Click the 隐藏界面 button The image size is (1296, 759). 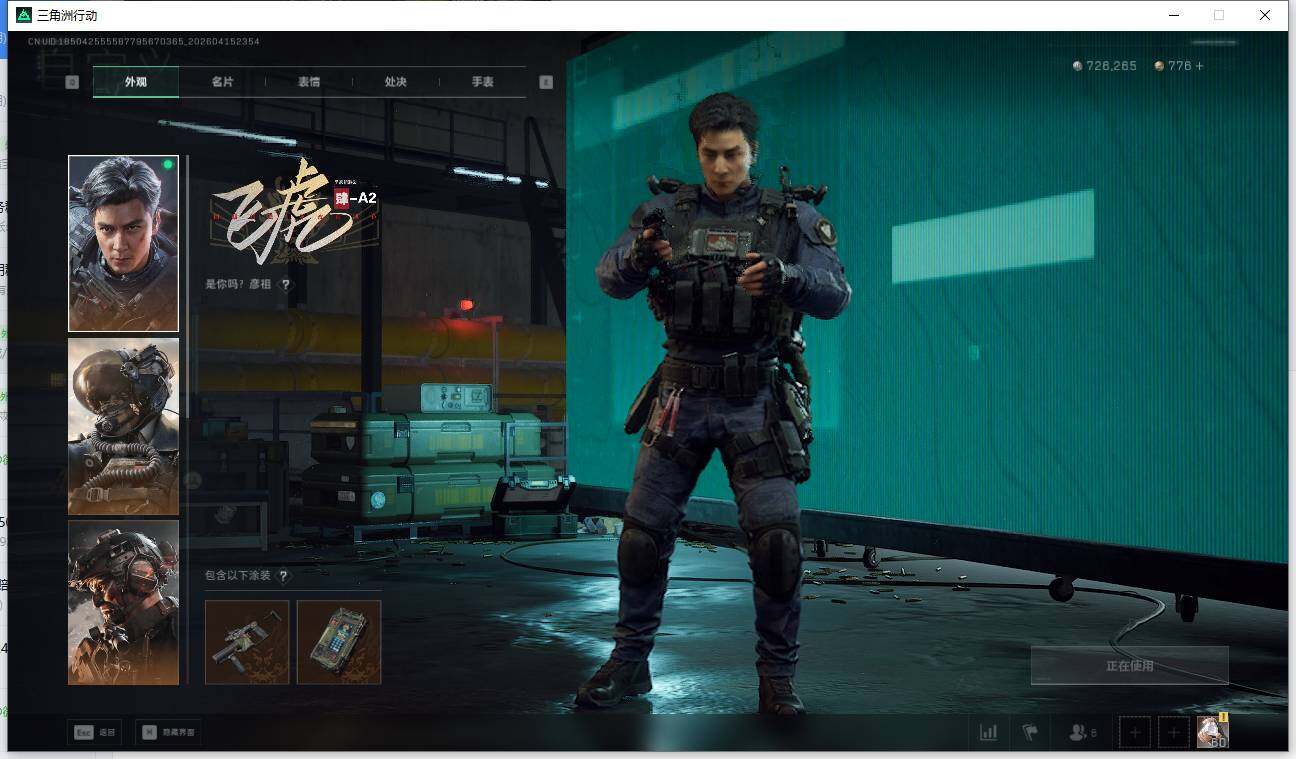pyautogui.click(x=168, y=733)
